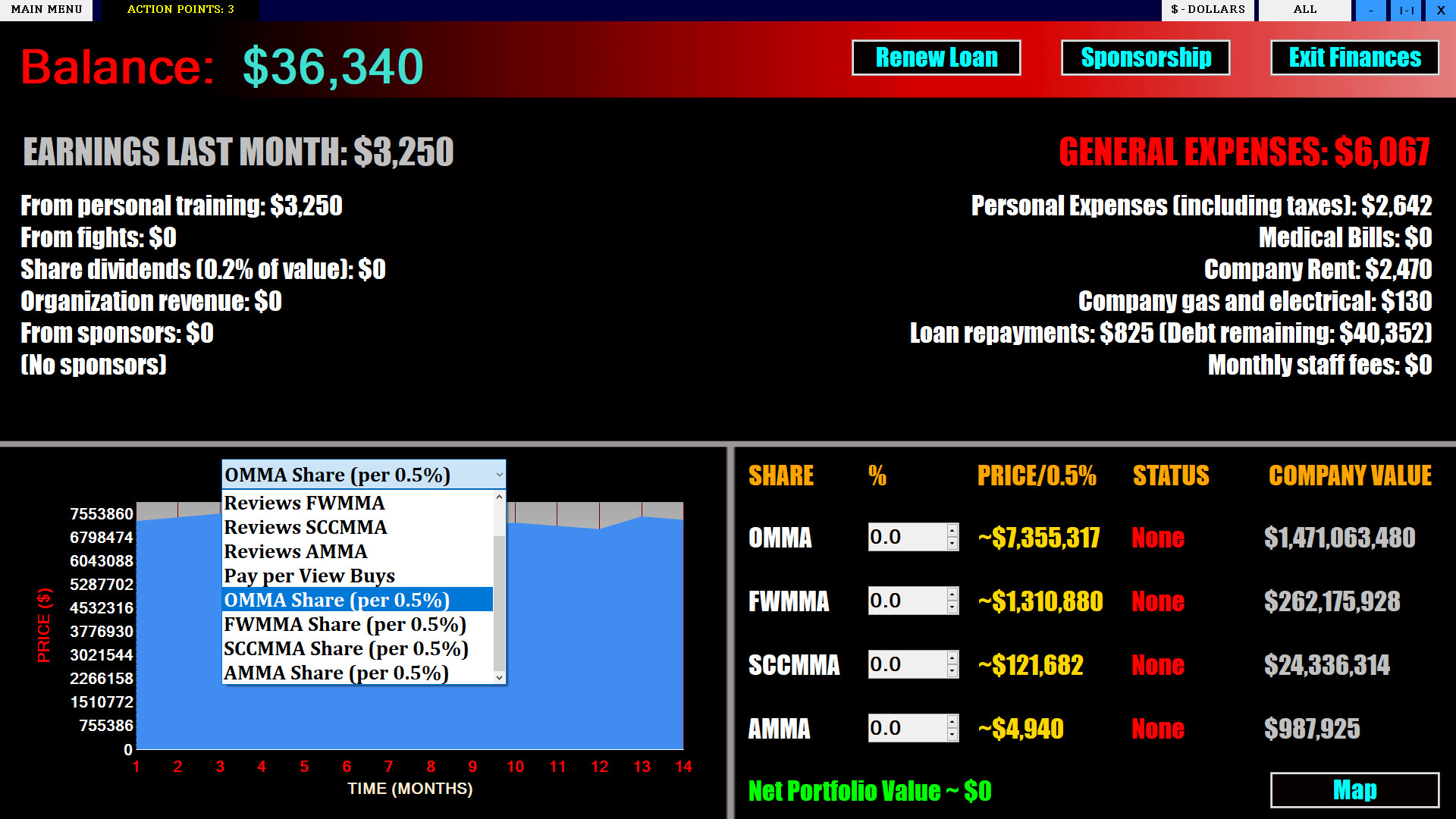This screenshot has width=1456, height=819.
Task: Increase SCCMMA share percentage using up arrow
Action: 952,657
